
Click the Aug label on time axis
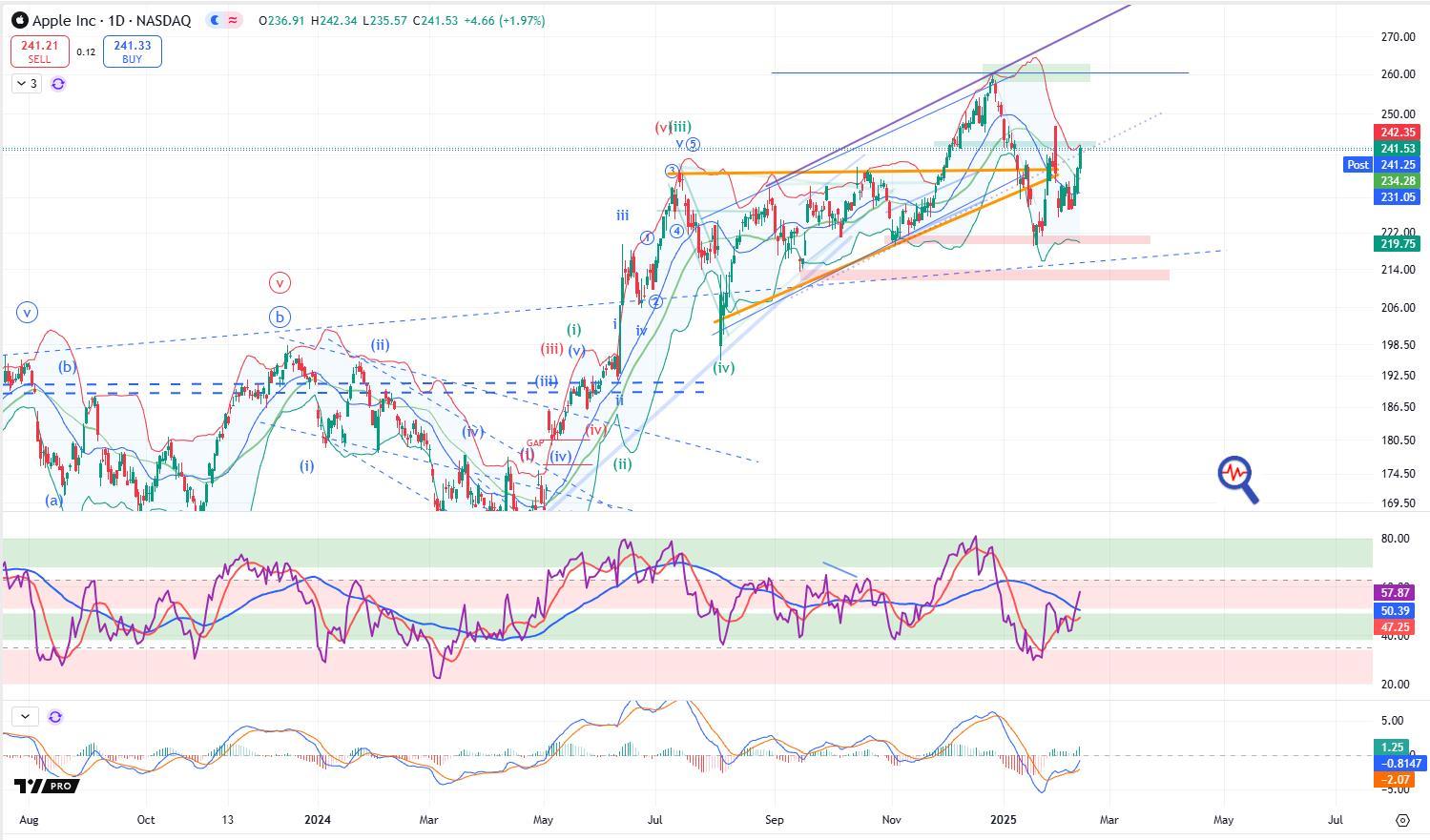pyautogui.click(x=29, y=819)
